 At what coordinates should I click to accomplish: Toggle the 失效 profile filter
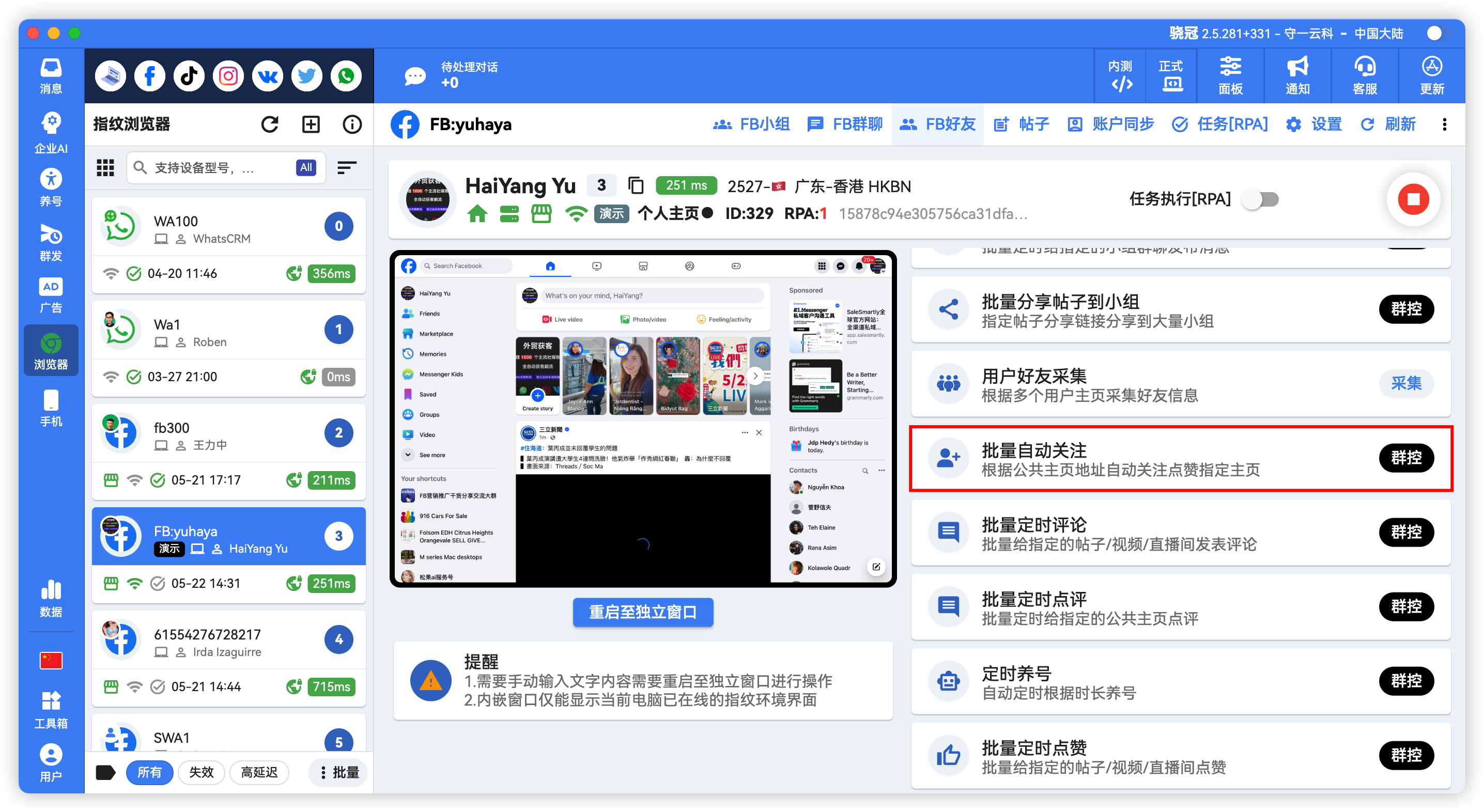[201, 772]
